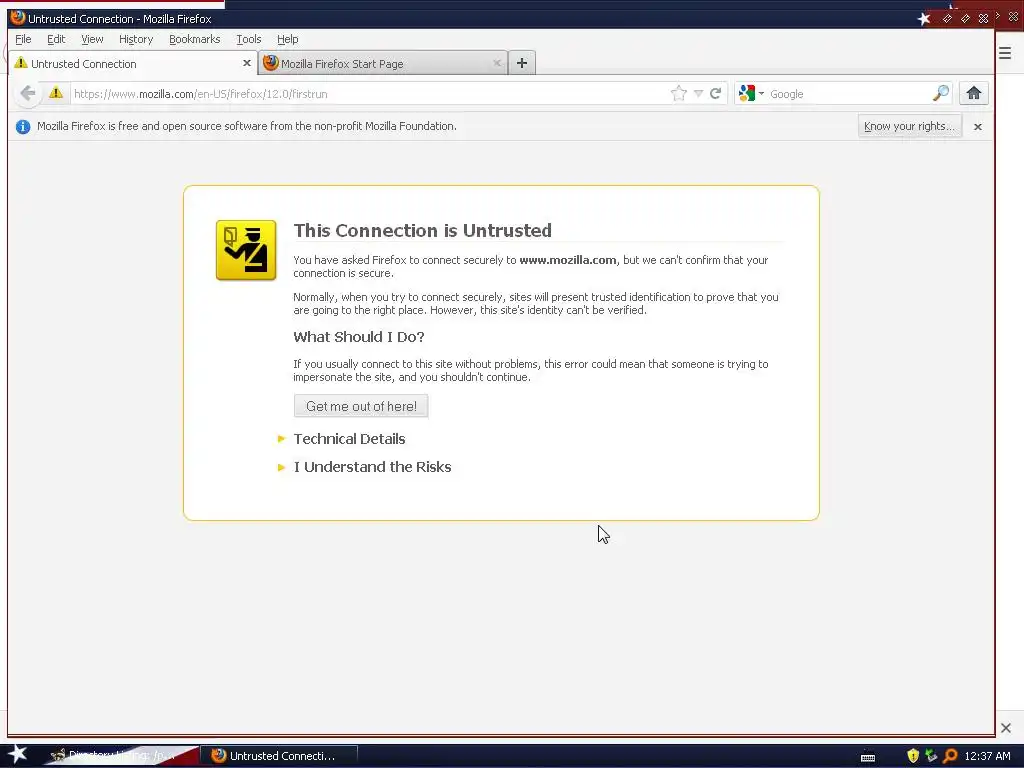Image resolution: width=1024 pixels, height=768 pixels.
Task: Click the www.mozilla.com bold text
Action: 568,260
